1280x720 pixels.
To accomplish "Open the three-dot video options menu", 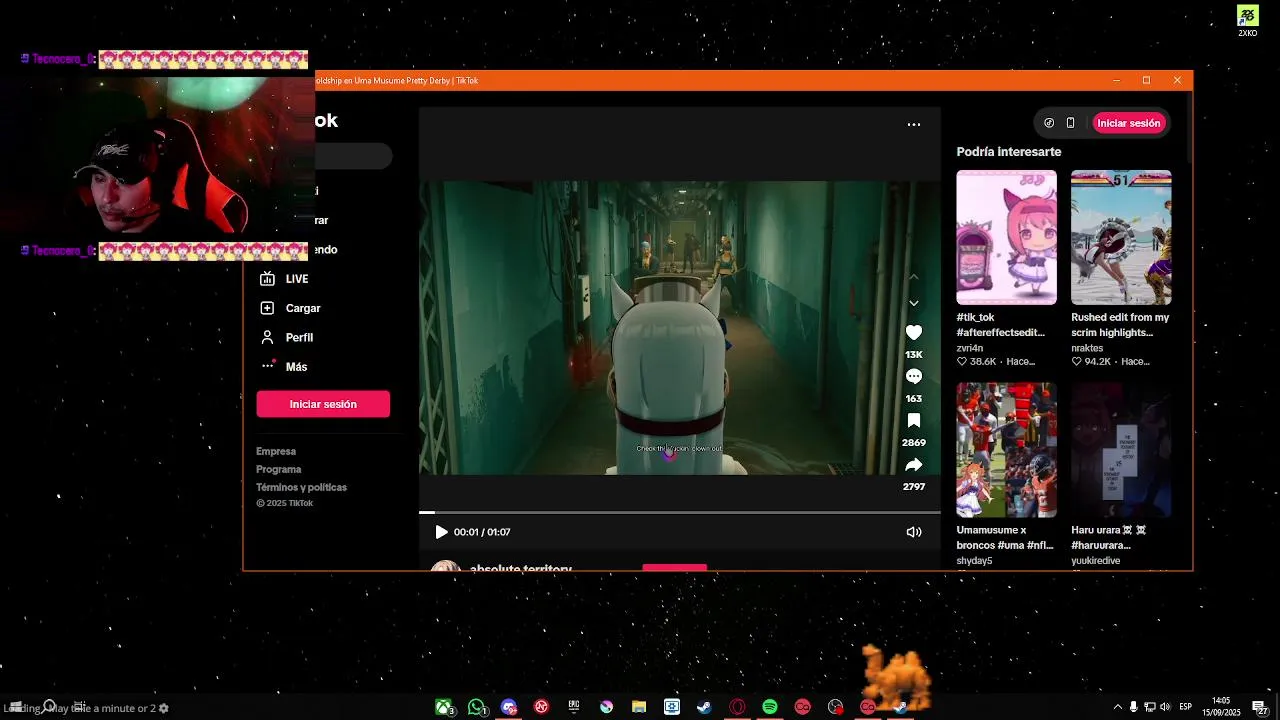I will (913, 124).
